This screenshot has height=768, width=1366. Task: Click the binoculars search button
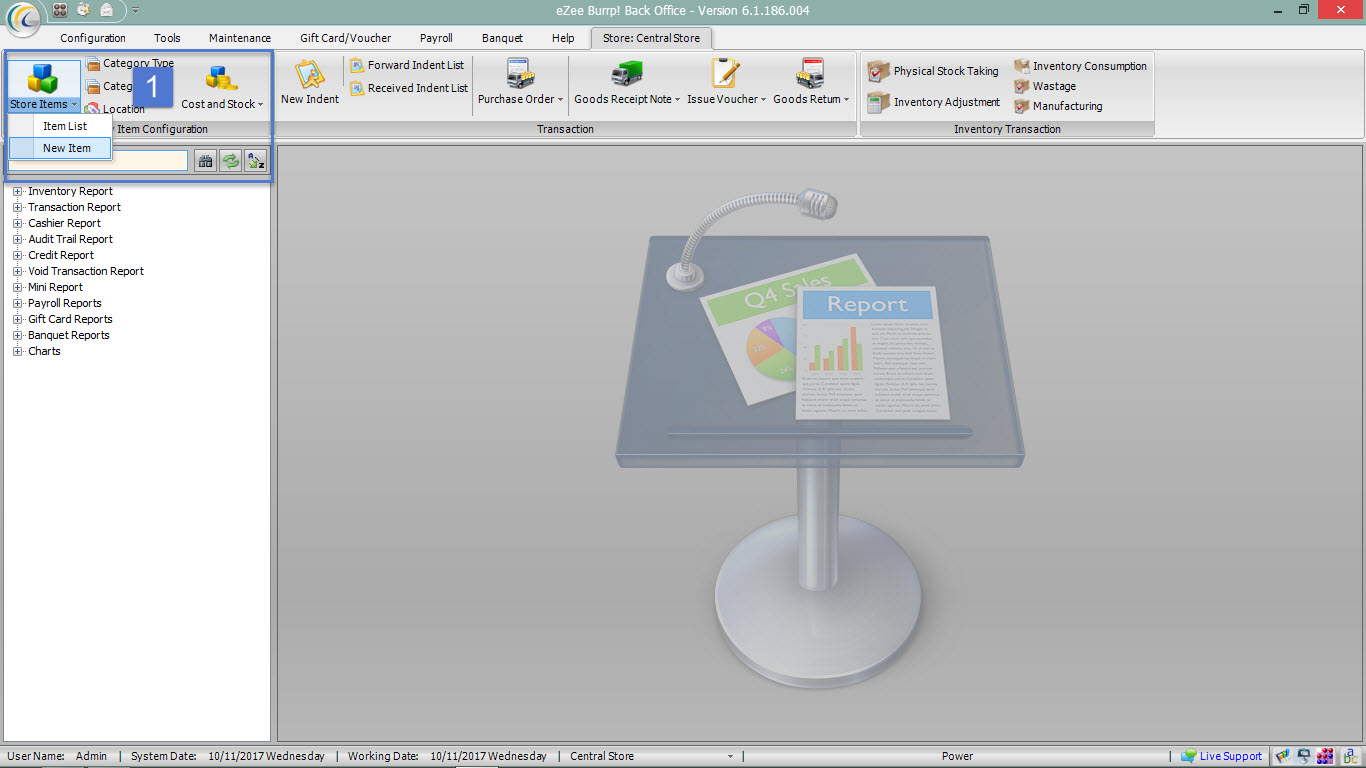pos(205,161)
